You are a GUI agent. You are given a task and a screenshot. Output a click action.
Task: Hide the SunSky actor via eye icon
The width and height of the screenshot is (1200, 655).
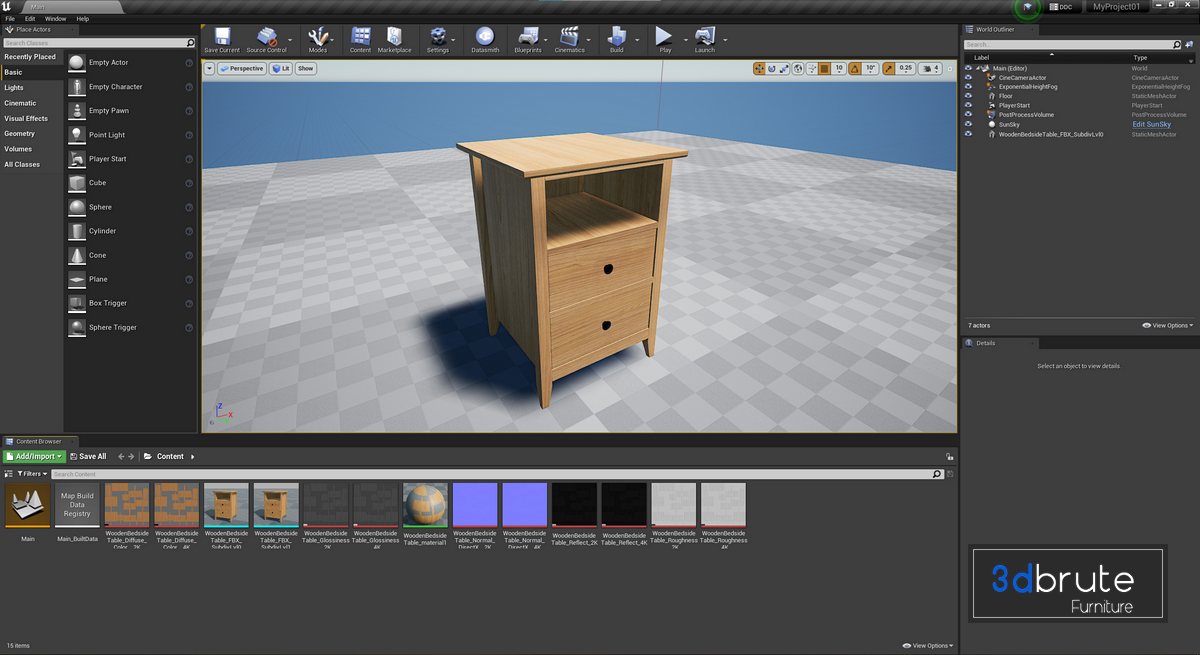(x=968, y=124)
